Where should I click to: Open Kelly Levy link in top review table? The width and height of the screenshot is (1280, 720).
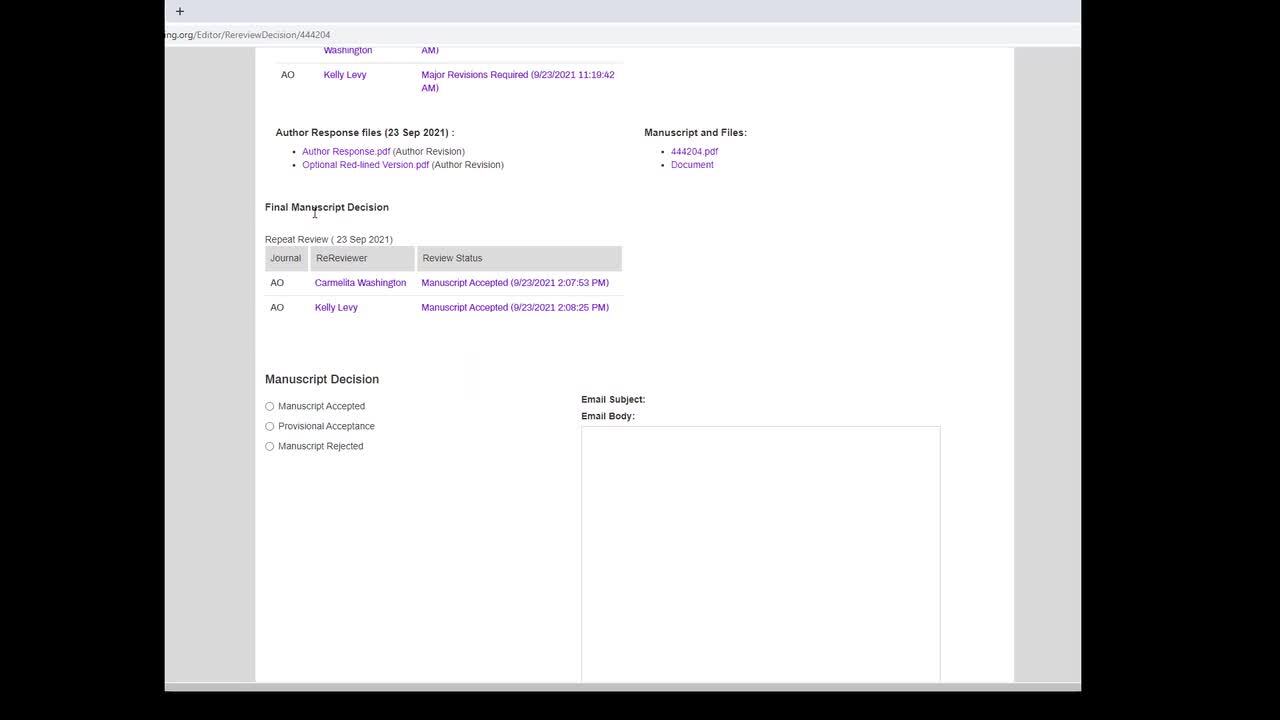click(345, 75)
